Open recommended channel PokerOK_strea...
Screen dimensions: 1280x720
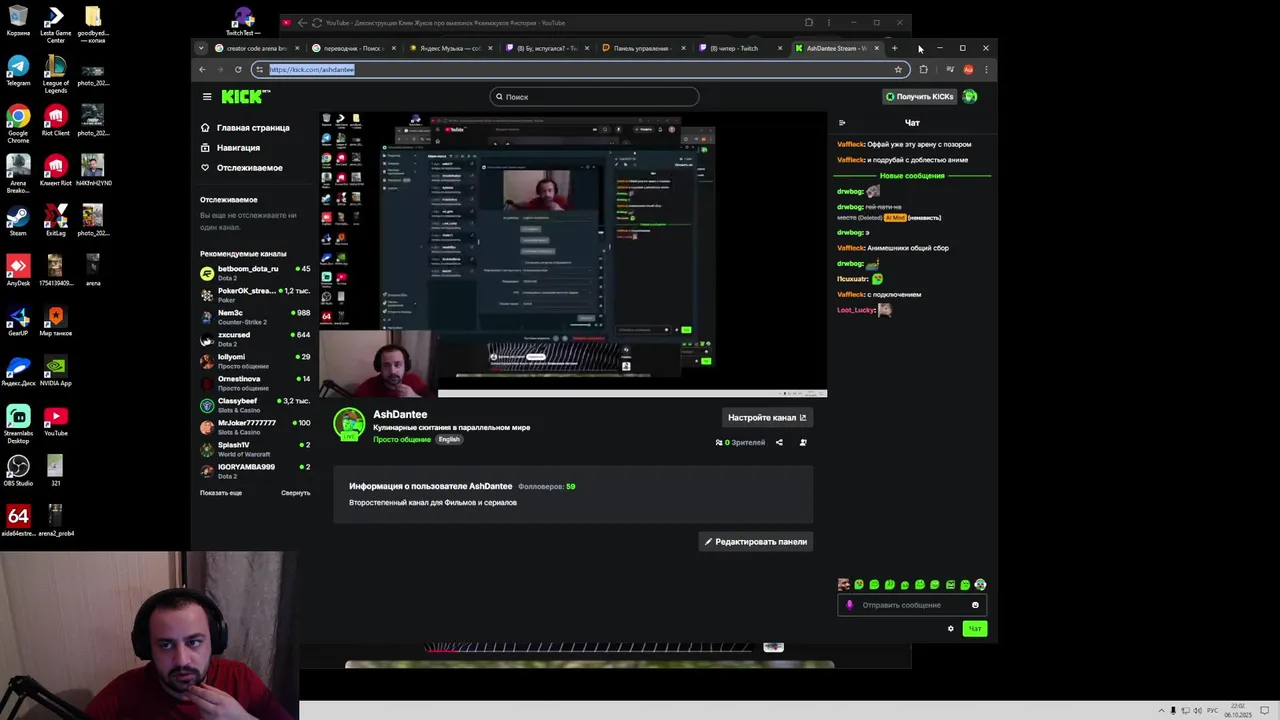255,295
